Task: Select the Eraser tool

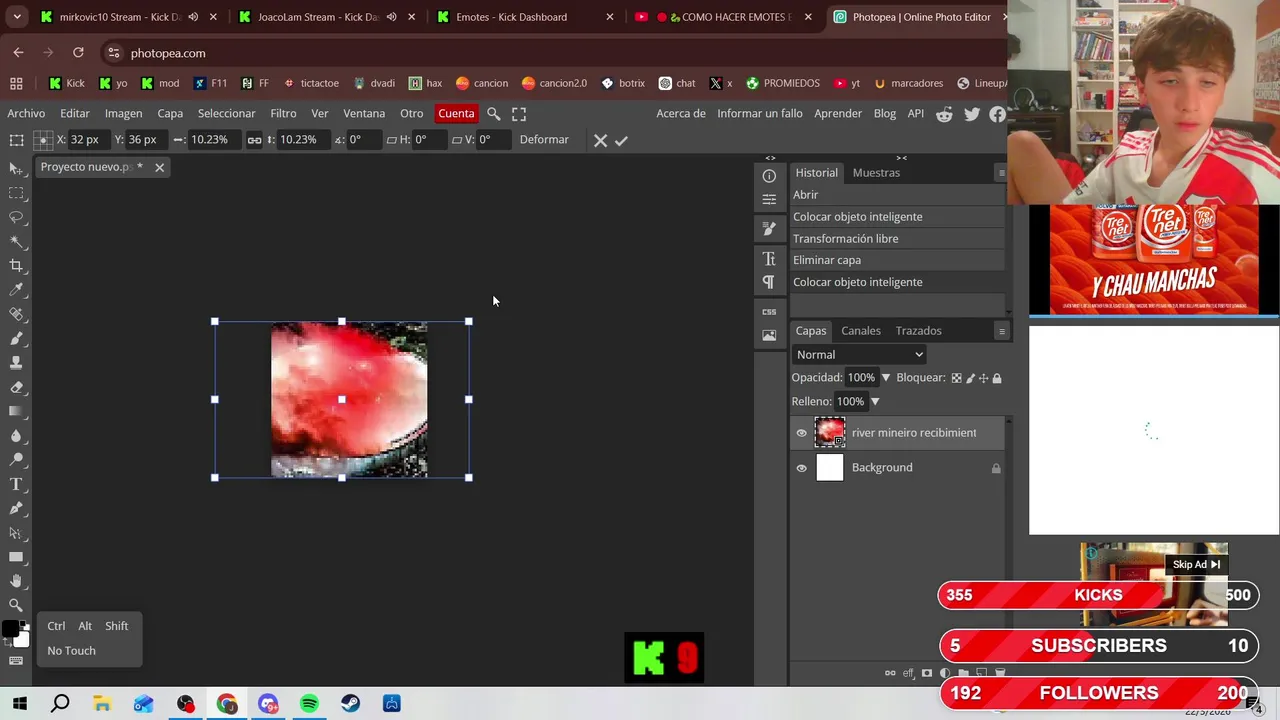Action: [x=16, y=387]
